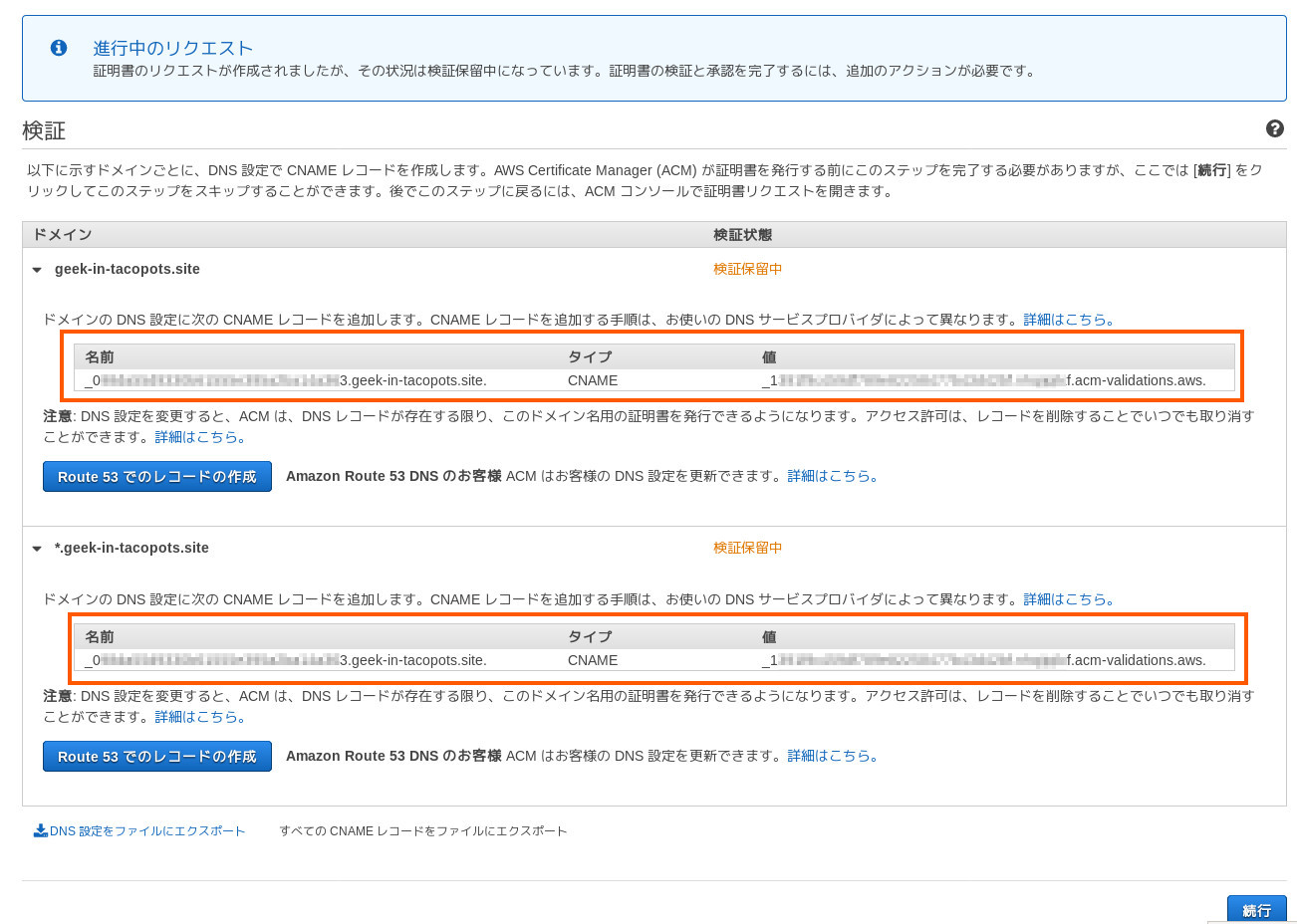
Task: Select CNAME name value in second record
Action: pyautogui.click(x=286, y=660)
